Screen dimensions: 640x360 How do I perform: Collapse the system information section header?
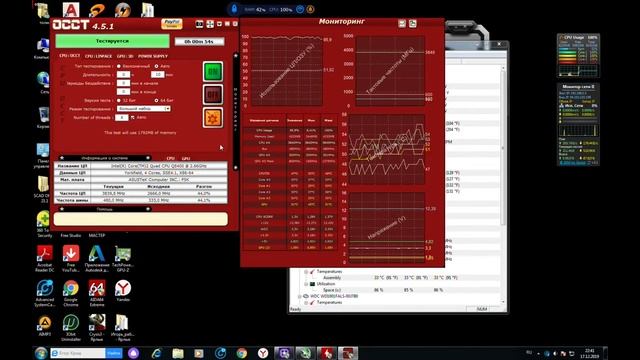(x=104, y=158)
